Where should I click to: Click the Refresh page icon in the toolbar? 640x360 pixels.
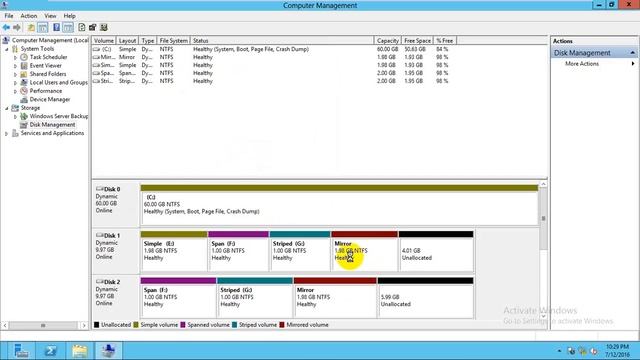[82, 27]
